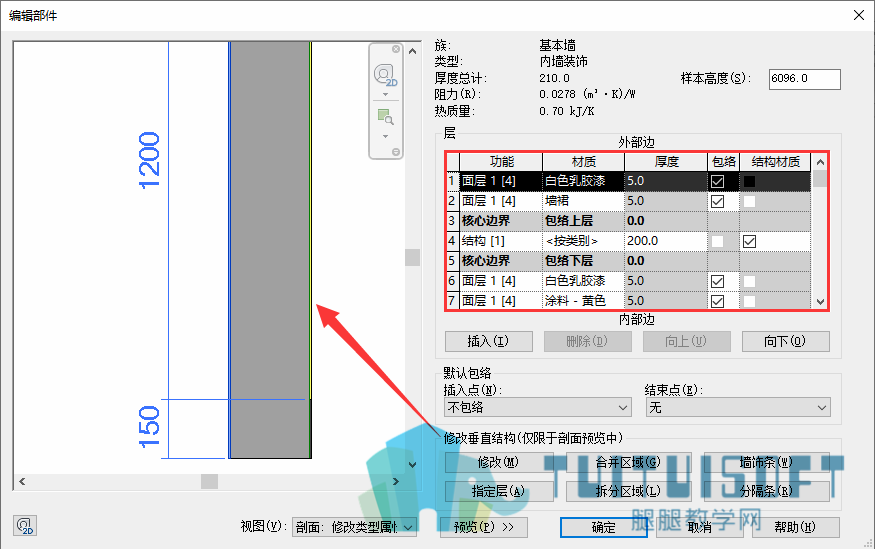
Task: Click the 功能 column header
Action: pos(501,162)
